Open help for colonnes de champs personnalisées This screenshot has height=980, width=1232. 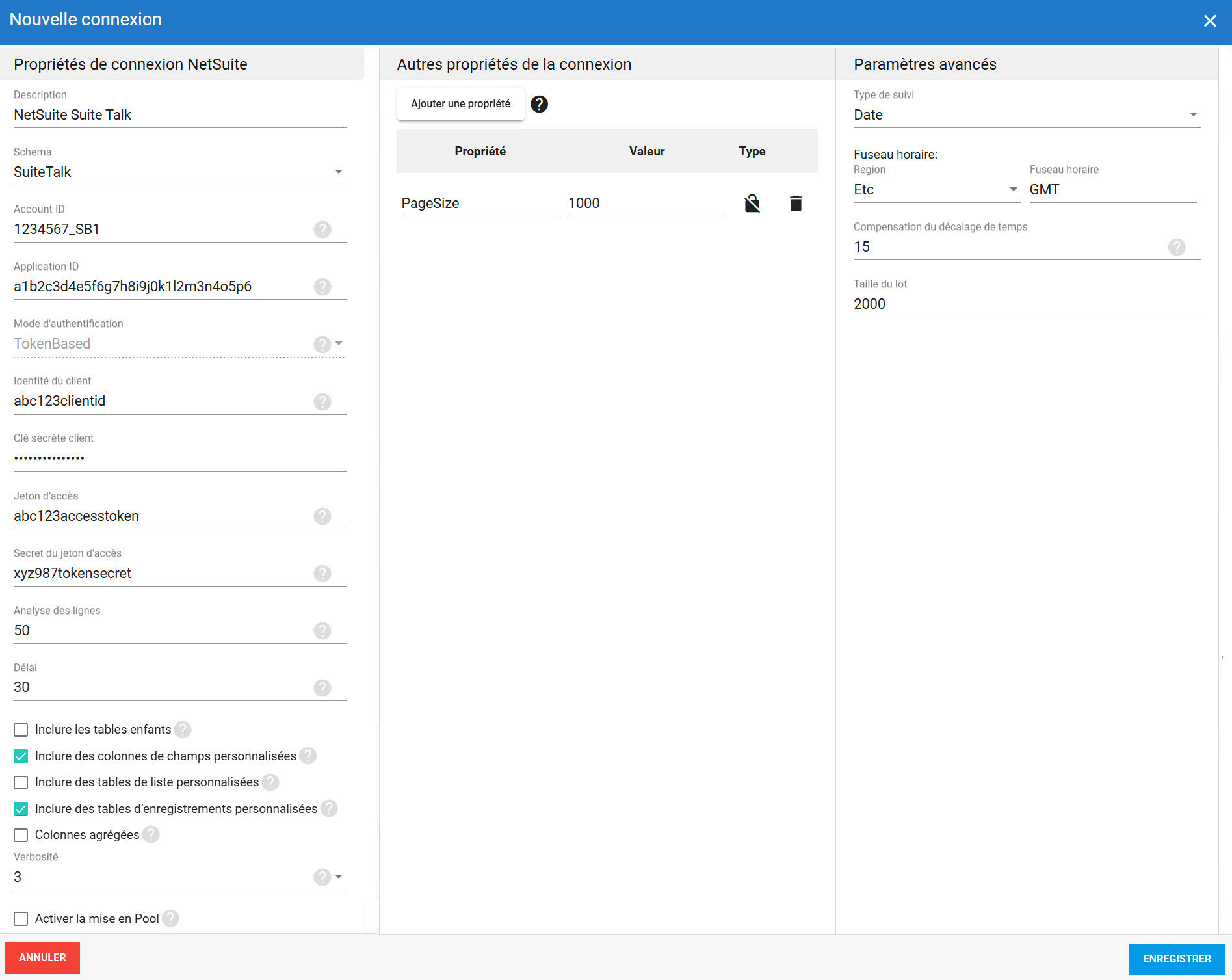308,756
